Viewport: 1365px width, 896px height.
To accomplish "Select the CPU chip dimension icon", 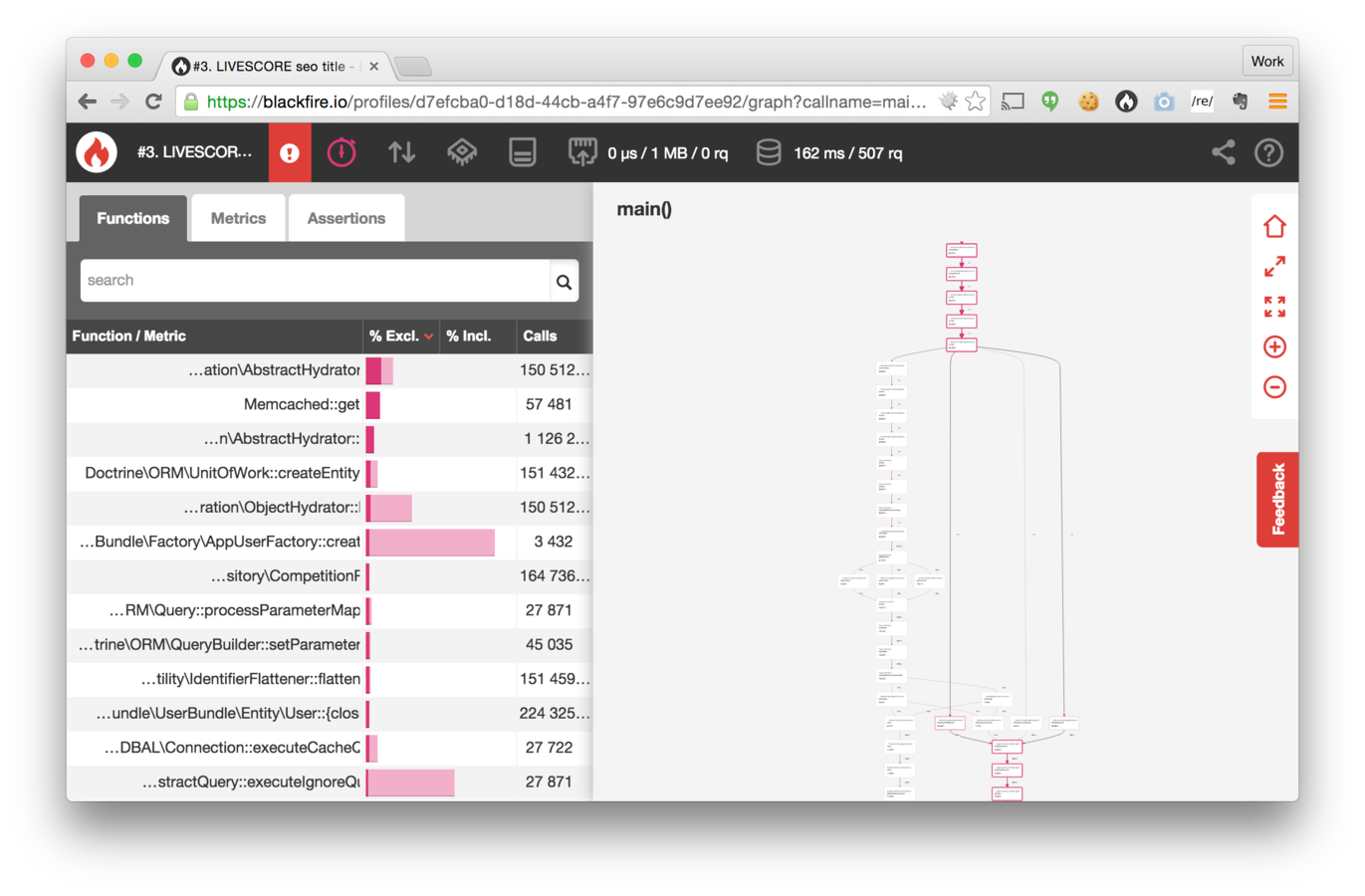I will [462, 152].
